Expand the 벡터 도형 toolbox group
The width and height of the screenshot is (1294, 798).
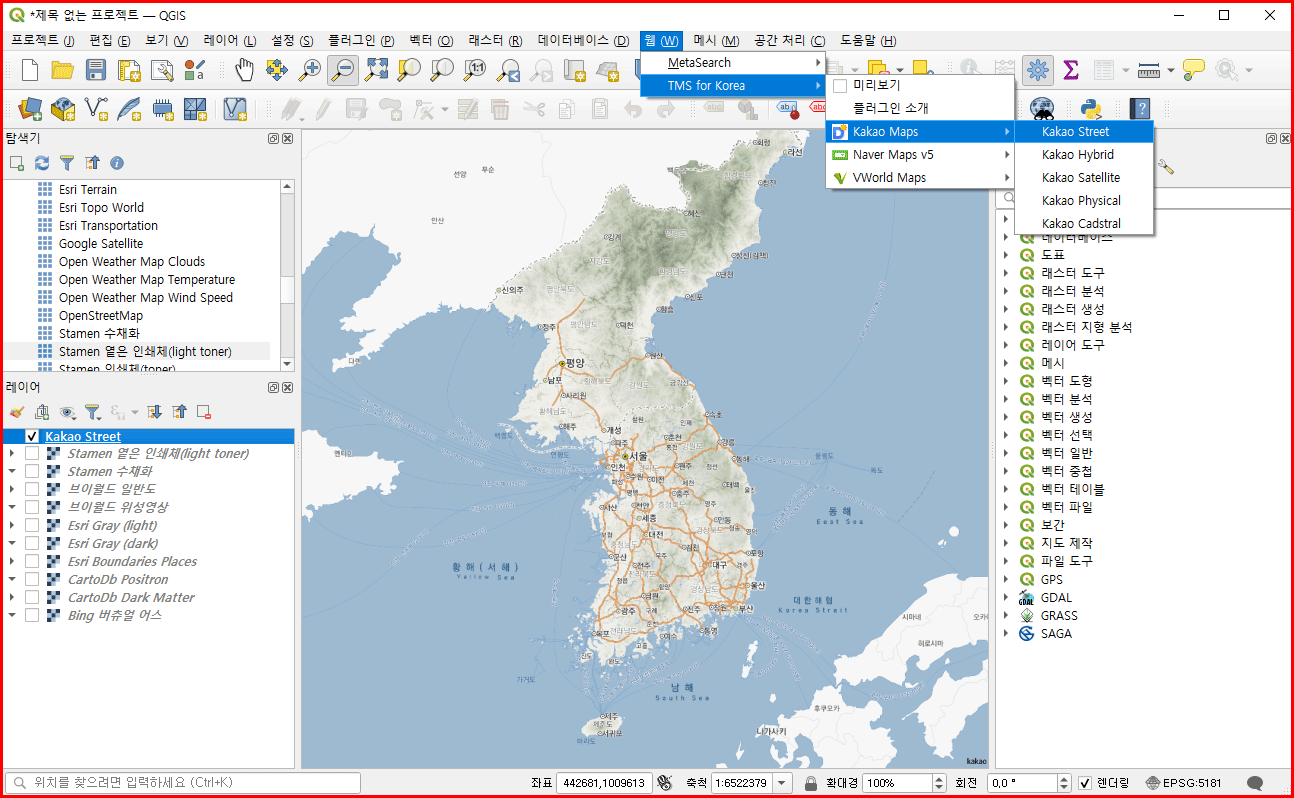pyautogui.click(x=1006, y=381)
